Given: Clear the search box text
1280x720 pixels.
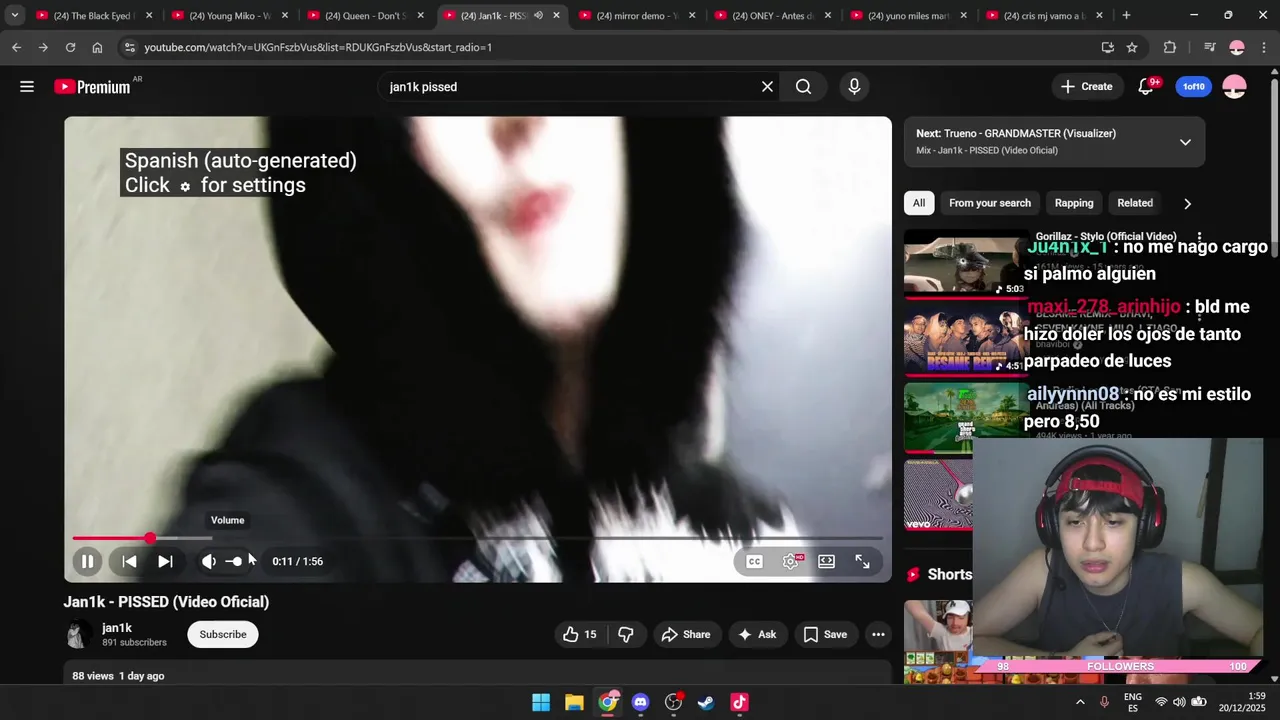Looking at the screenshot, I should point(767,87).
